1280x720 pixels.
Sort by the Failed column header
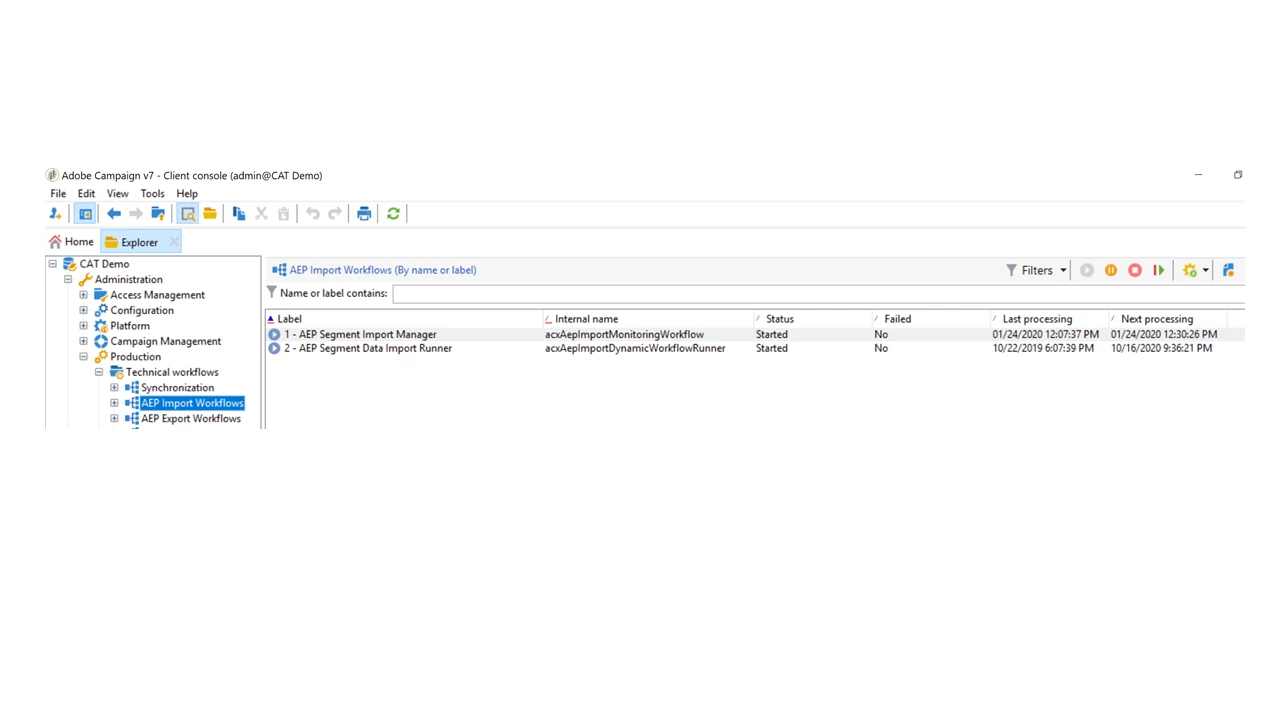click(x=930, y=319)
